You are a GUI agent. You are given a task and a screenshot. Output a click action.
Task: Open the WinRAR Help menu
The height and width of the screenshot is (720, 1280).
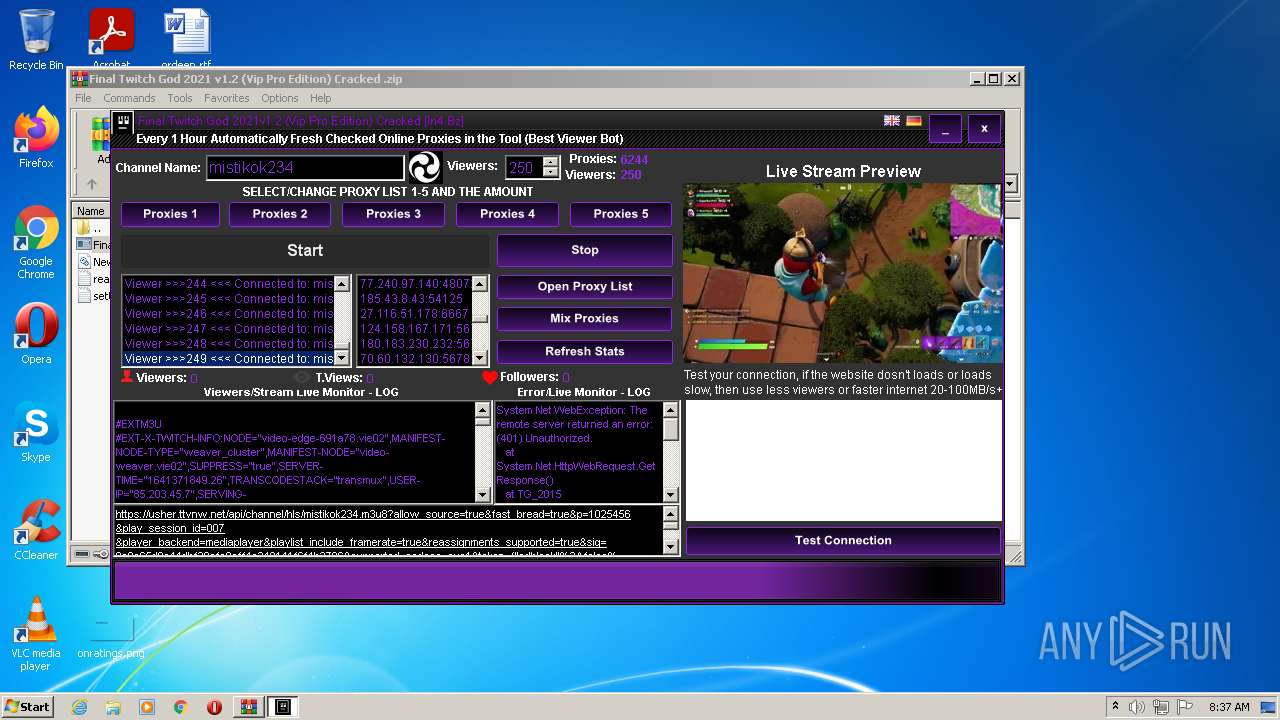point(320,98)
